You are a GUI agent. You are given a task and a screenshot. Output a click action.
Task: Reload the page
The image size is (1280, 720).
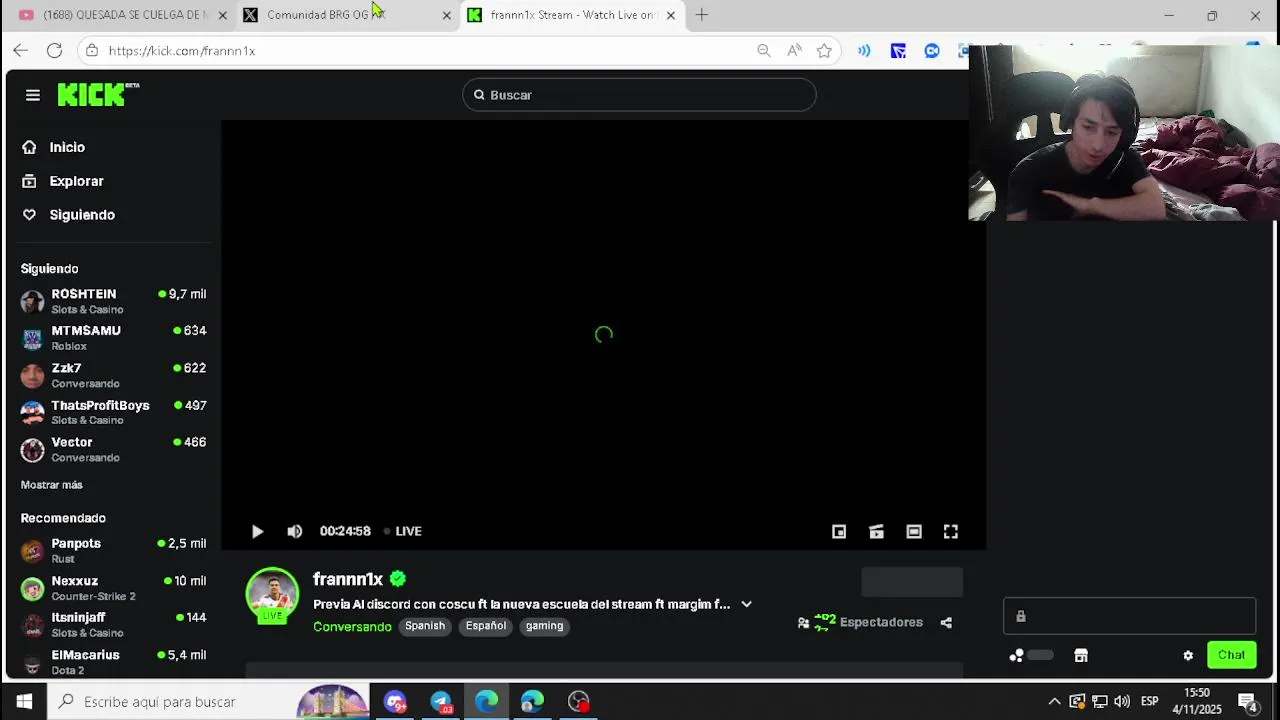click(x=55, y=50)
